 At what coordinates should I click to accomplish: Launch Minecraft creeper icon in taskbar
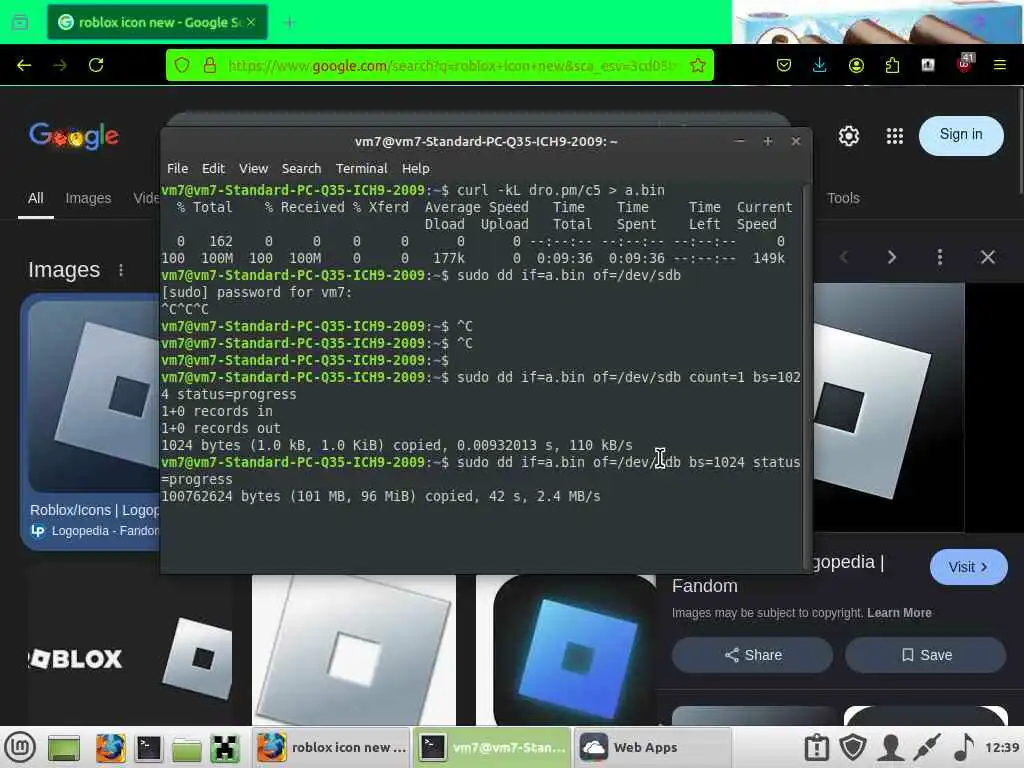225,748
